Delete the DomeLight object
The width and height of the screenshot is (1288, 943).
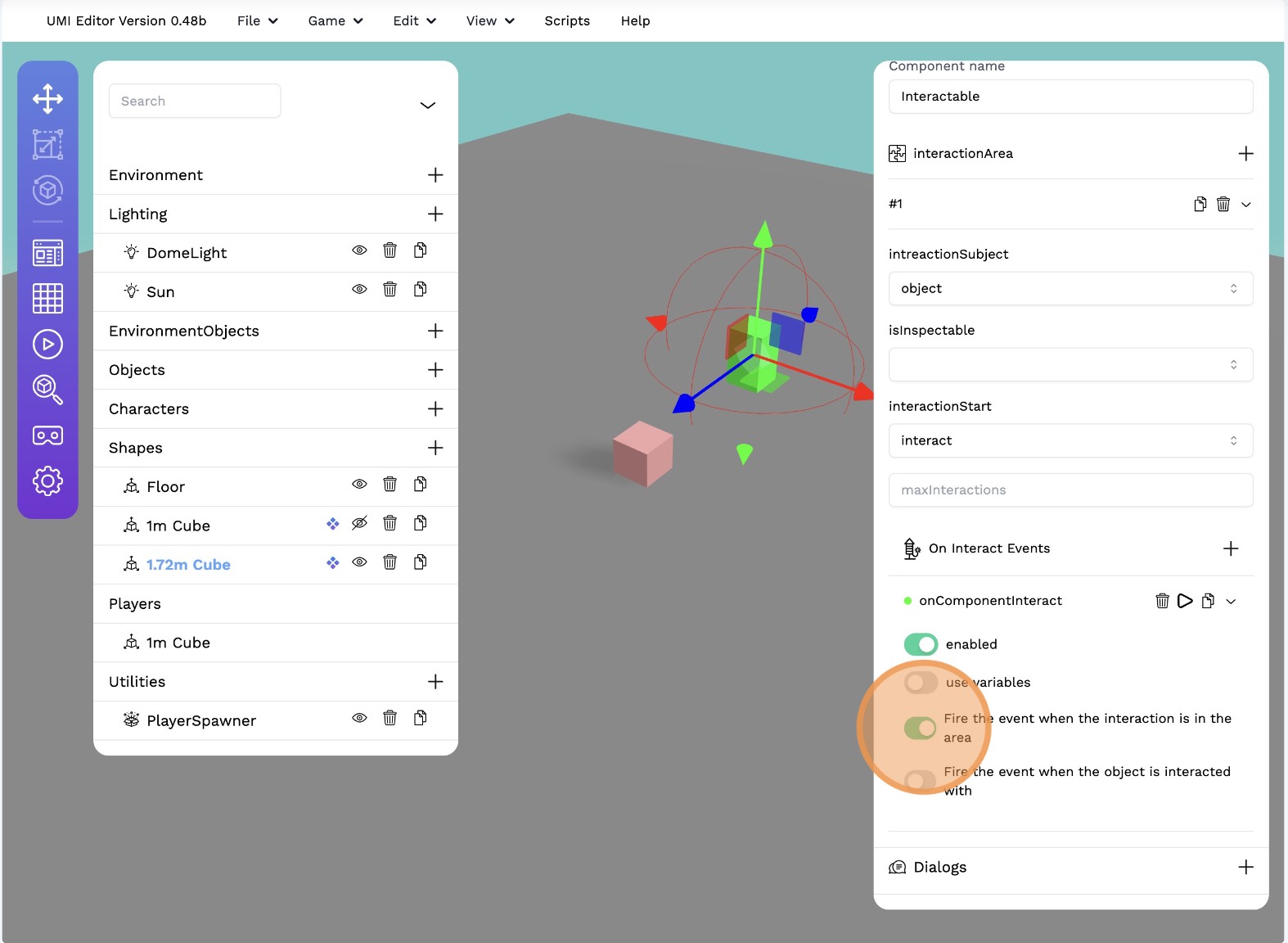click(x=390, y=250)
